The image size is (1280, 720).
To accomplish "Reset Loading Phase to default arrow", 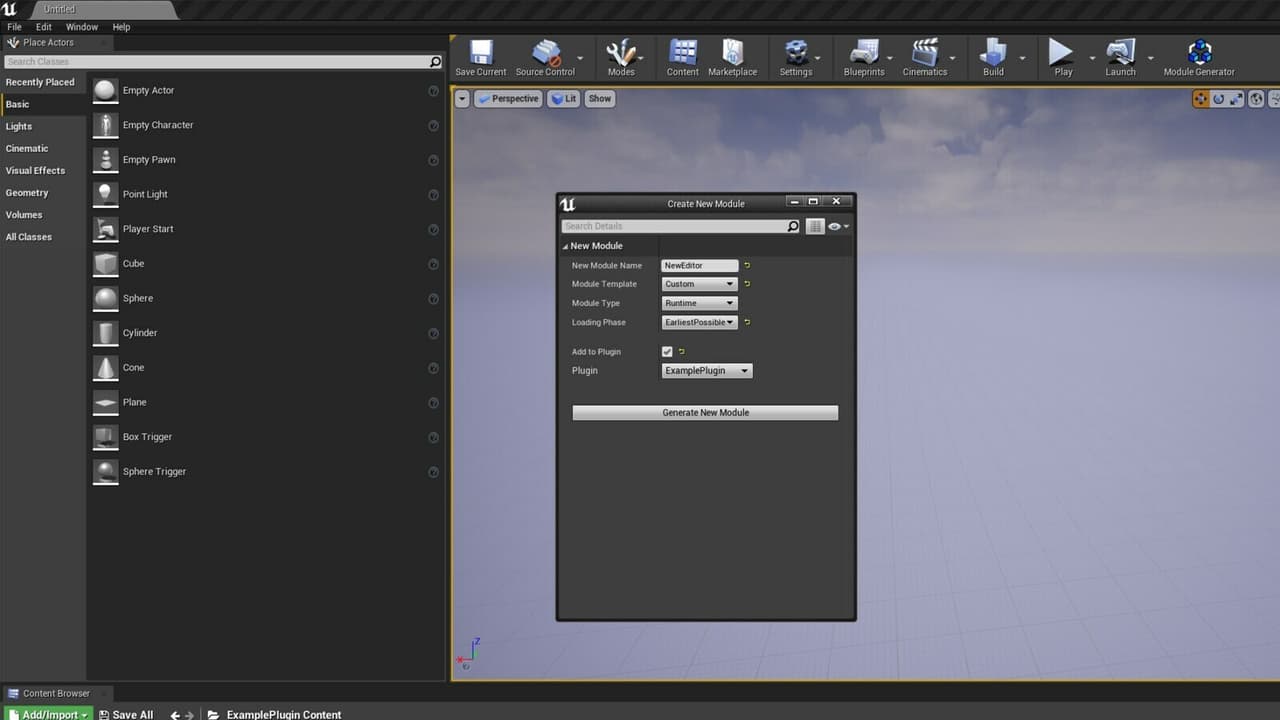I will click(x=747, y=323).
